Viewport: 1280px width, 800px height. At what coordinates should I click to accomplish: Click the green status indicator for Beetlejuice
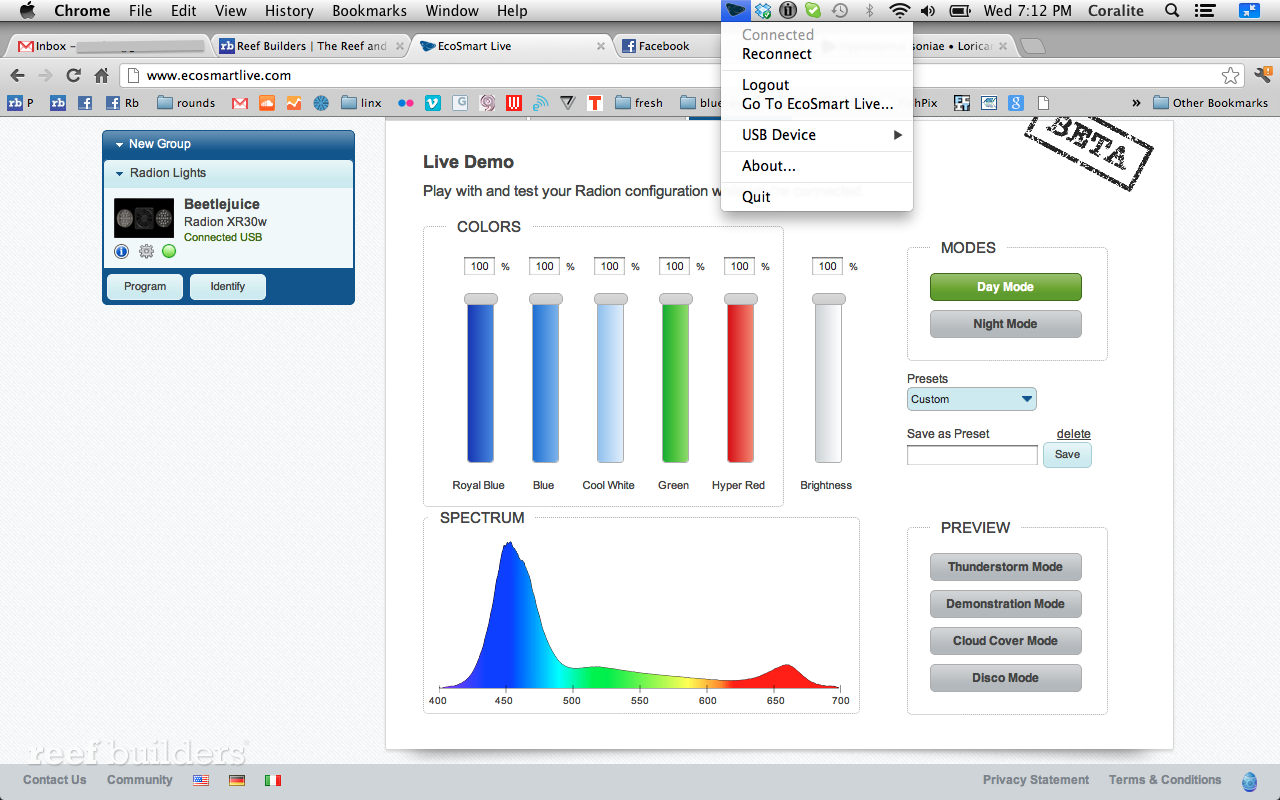[169, 251]
